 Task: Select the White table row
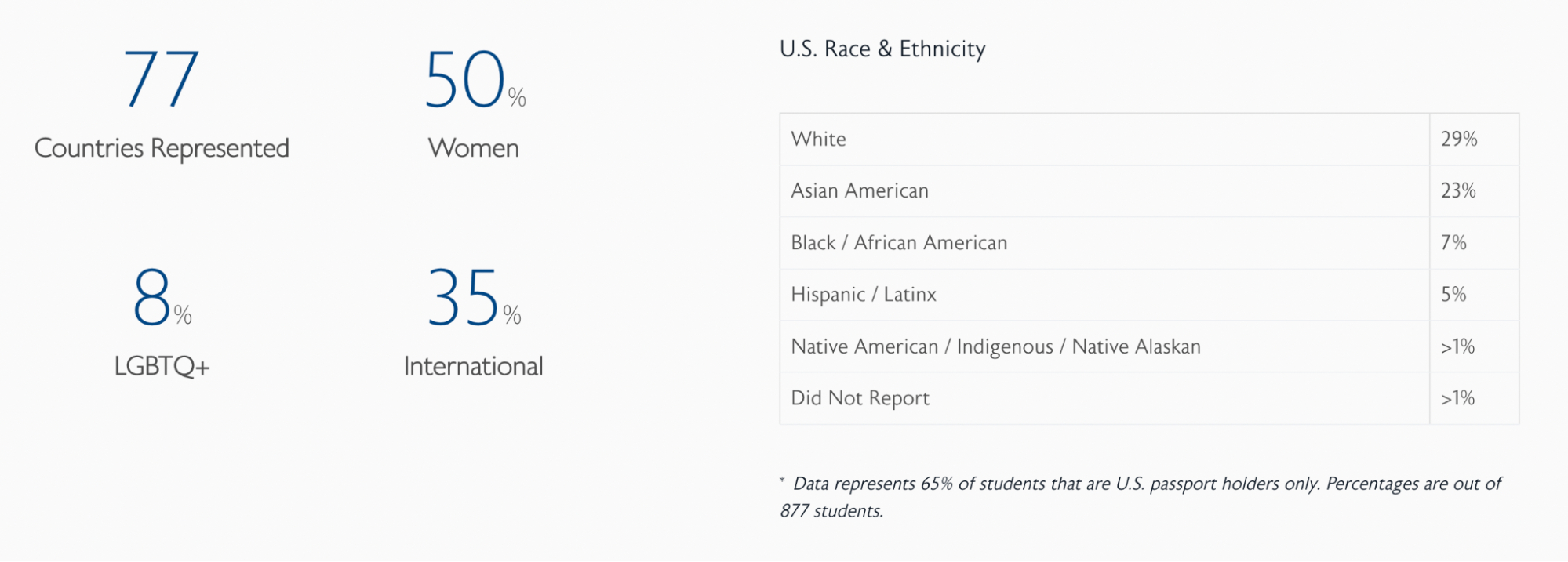point(1149,140)
